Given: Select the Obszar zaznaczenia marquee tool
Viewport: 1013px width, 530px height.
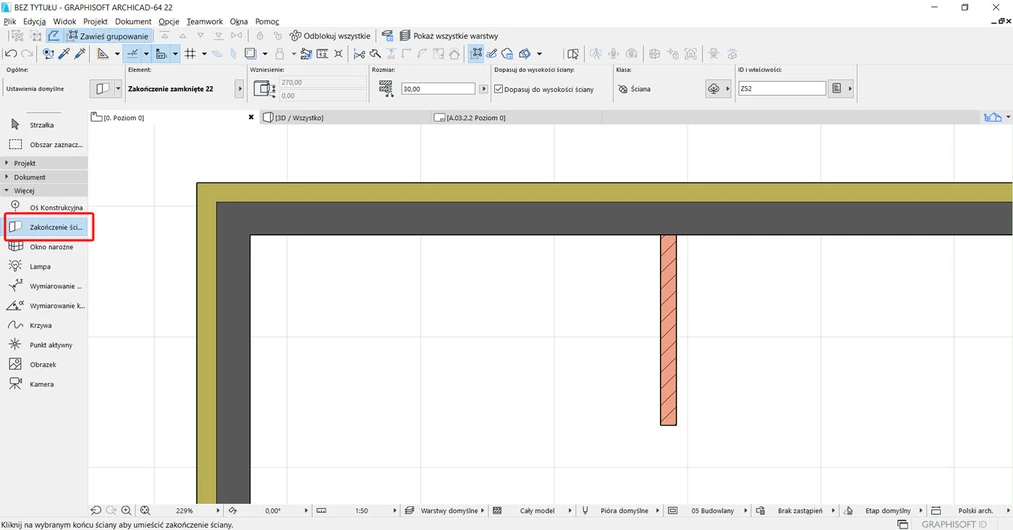Looking at the screenshot, I should point(45,145).
